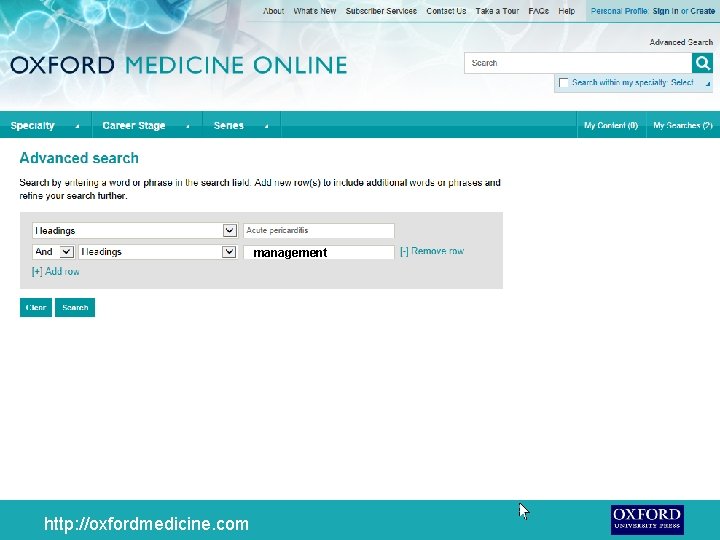Image resolution: width=720 pixels, height=540 pixels.
Task: Click the Remove row link
Action: coord(432,251)
